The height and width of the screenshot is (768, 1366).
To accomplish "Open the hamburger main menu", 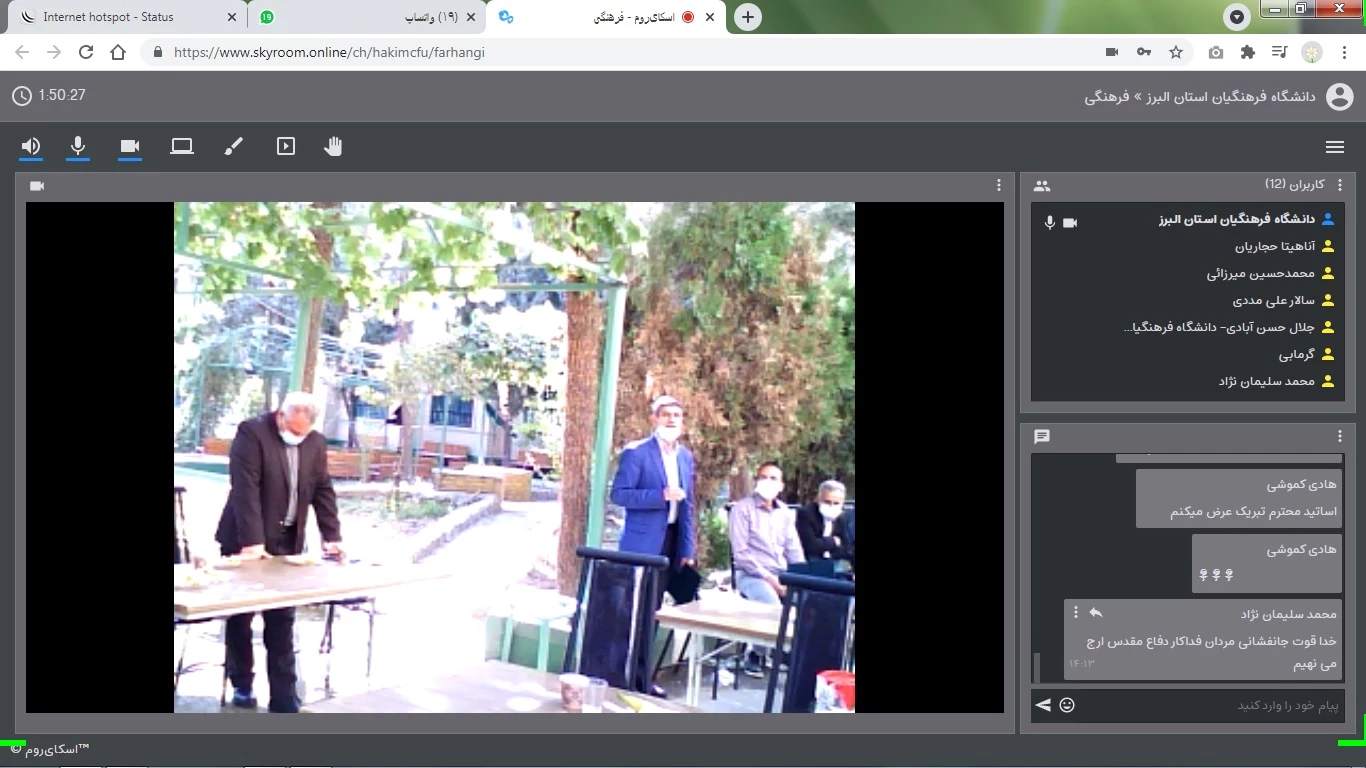I will 1334,147.
